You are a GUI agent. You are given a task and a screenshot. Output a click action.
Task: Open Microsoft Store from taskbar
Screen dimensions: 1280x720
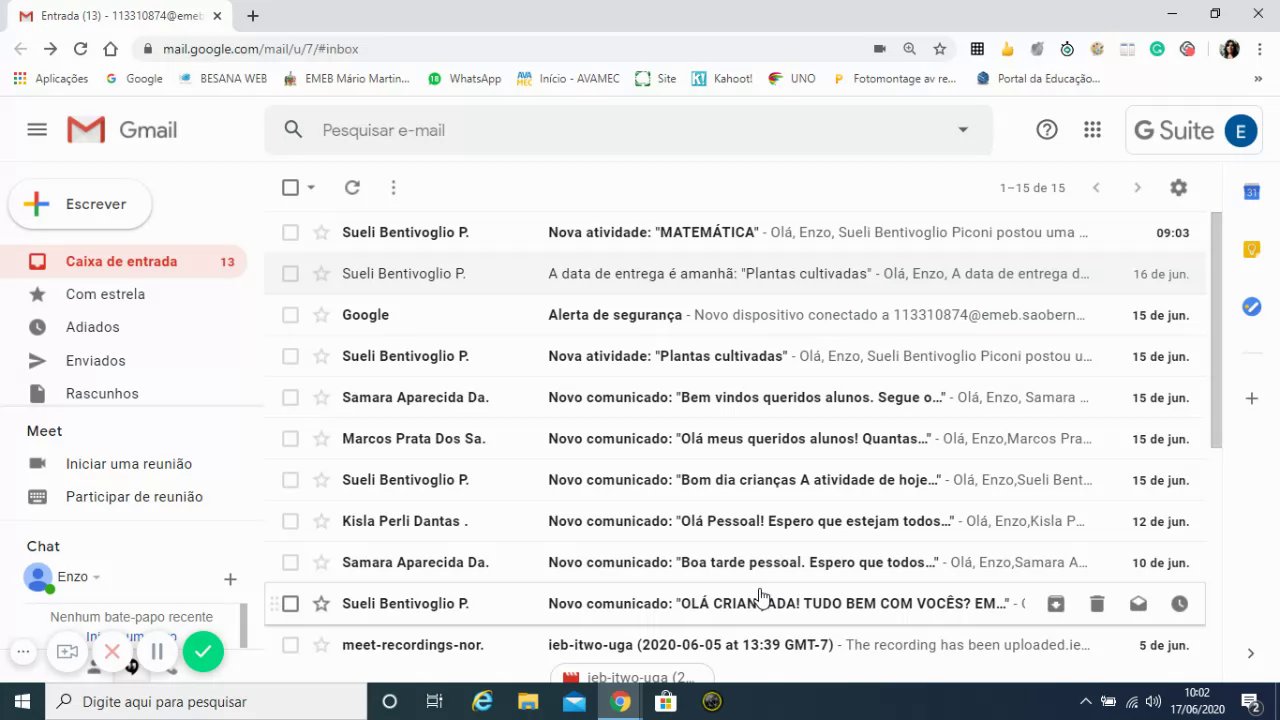665,702
